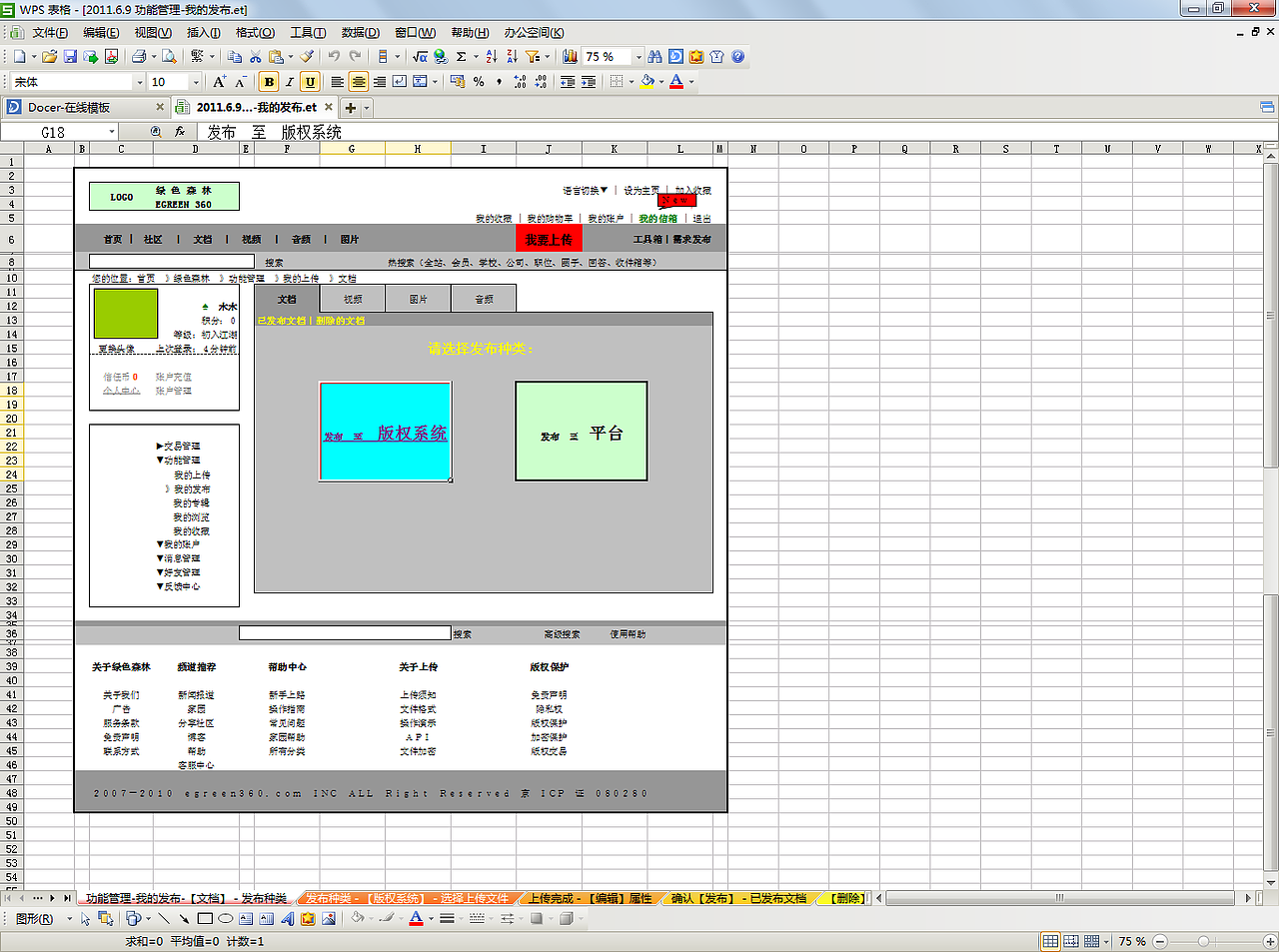Open the font name dropdown showing 宋体
The width and height of the screenshot is (1279, 952).
pos(139,82)
